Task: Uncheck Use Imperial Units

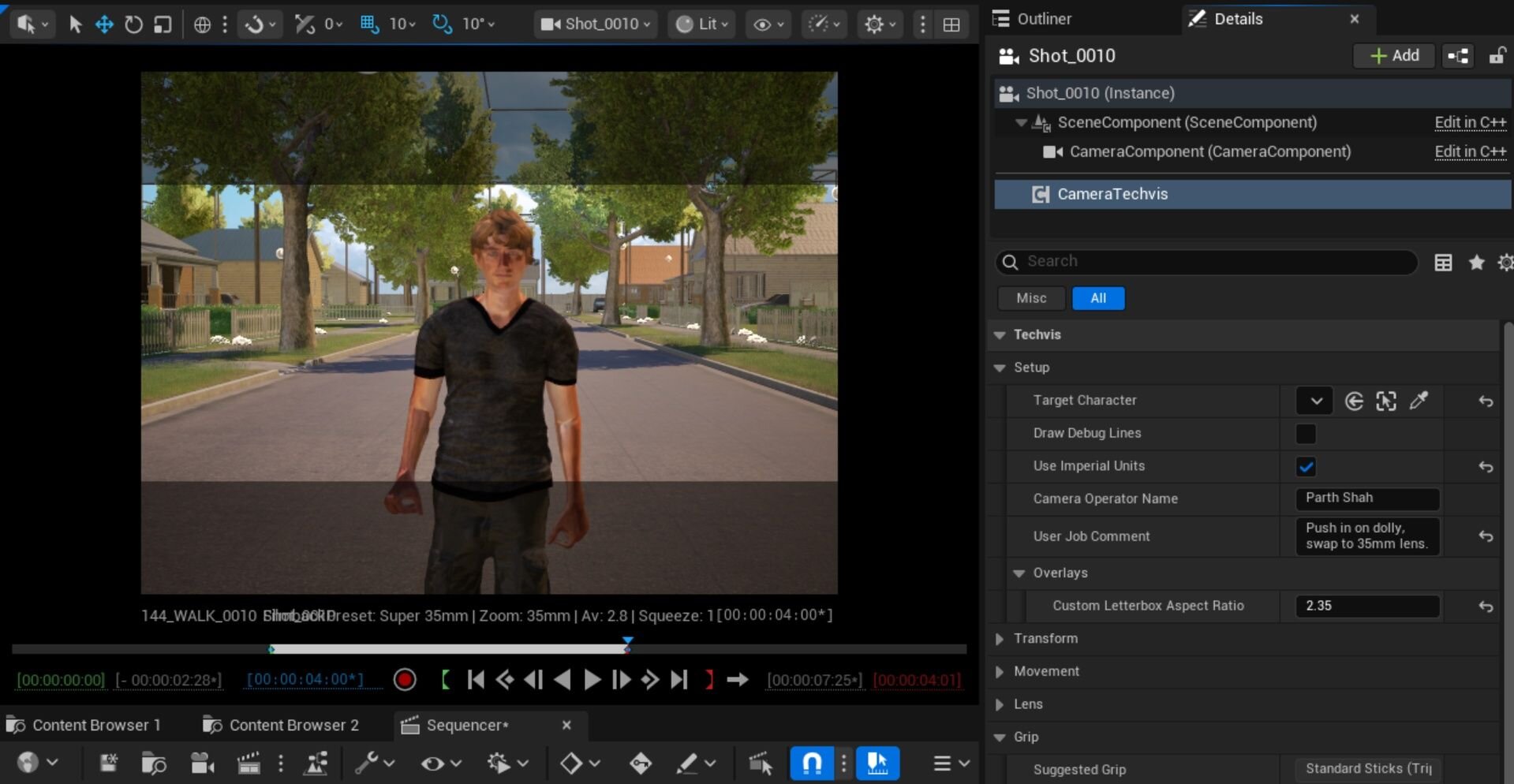Action: click(1306, 467)
